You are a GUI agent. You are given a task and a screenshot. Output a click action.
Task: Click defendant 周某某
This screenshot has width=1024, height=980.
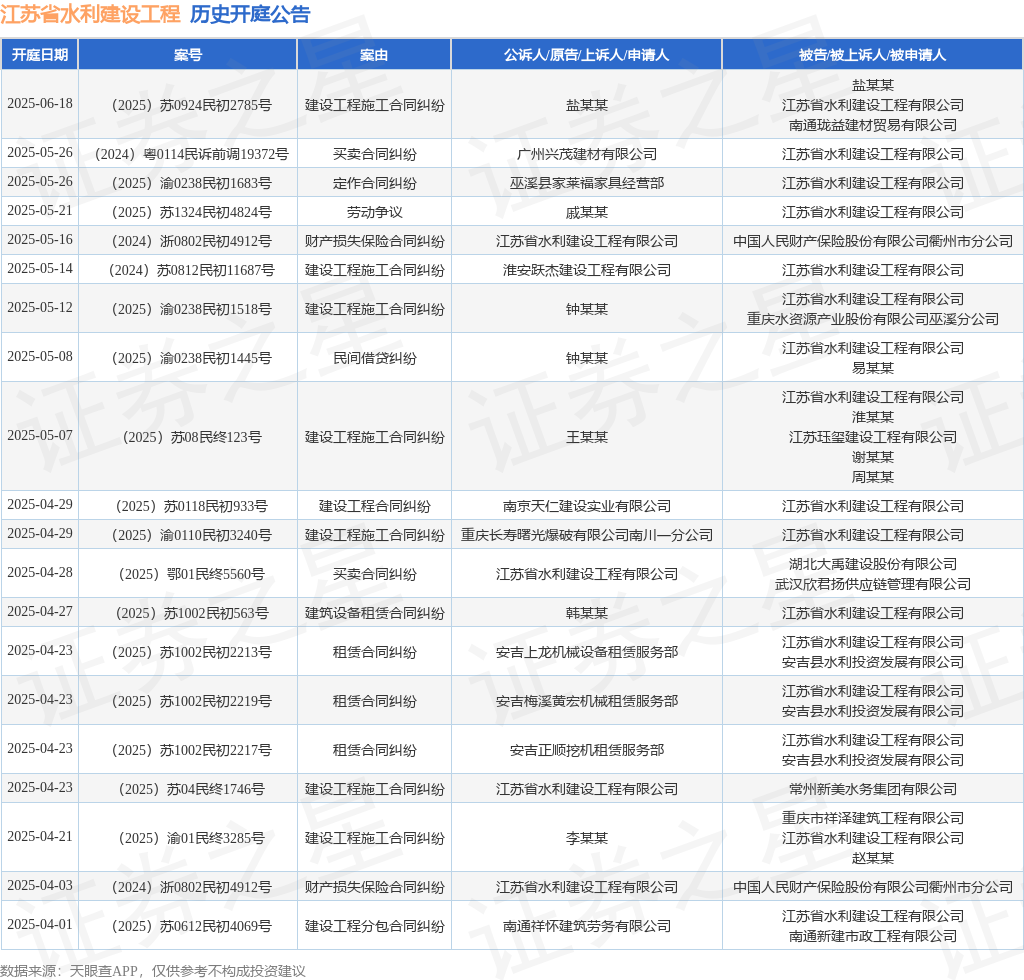pos(872,477)
